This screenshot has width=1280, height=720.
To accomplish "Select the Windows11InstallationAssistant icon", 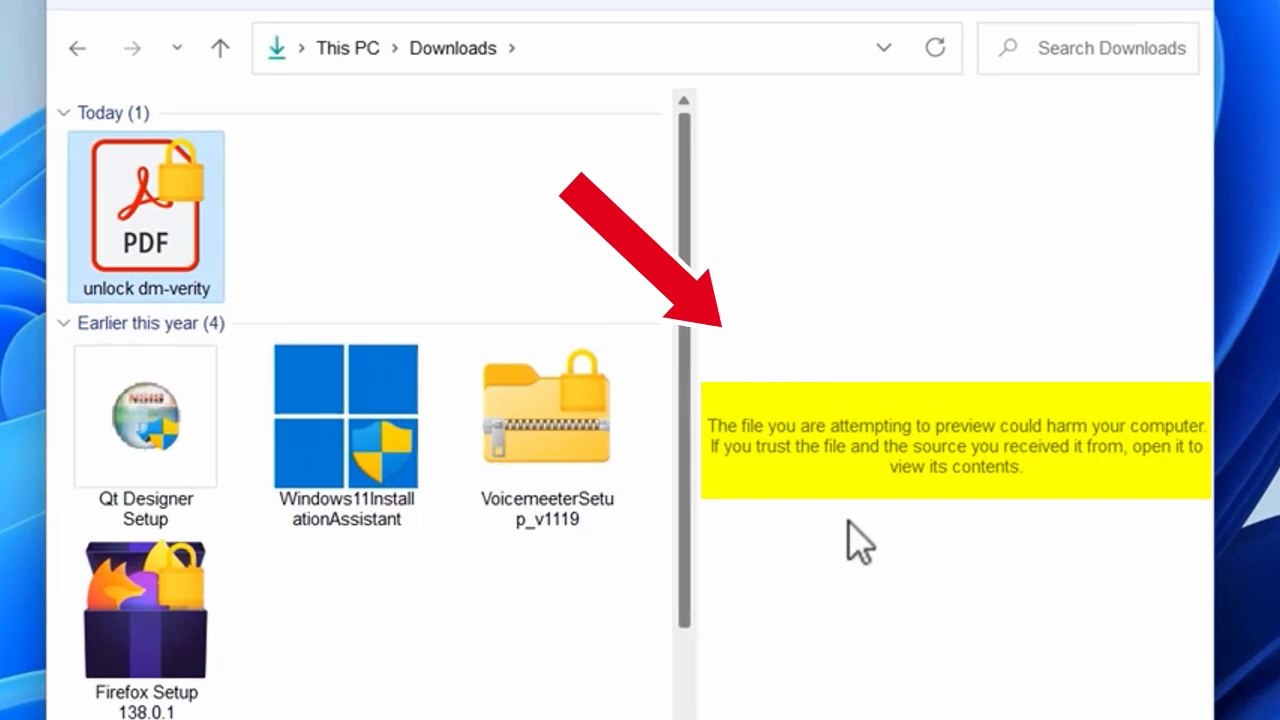I will pyautogui.click(x=346, y=416).
